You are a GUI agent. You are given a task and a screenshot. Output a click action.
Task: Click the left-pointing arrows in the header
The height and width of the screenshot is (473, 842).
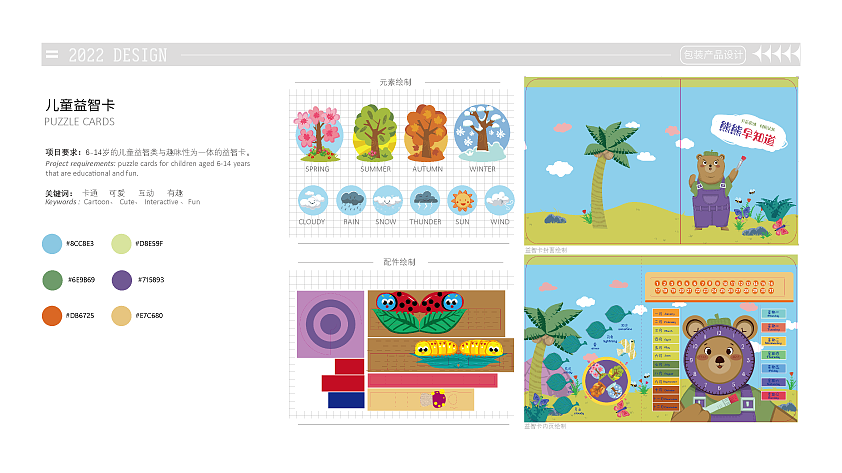click(x=776, y=54)
